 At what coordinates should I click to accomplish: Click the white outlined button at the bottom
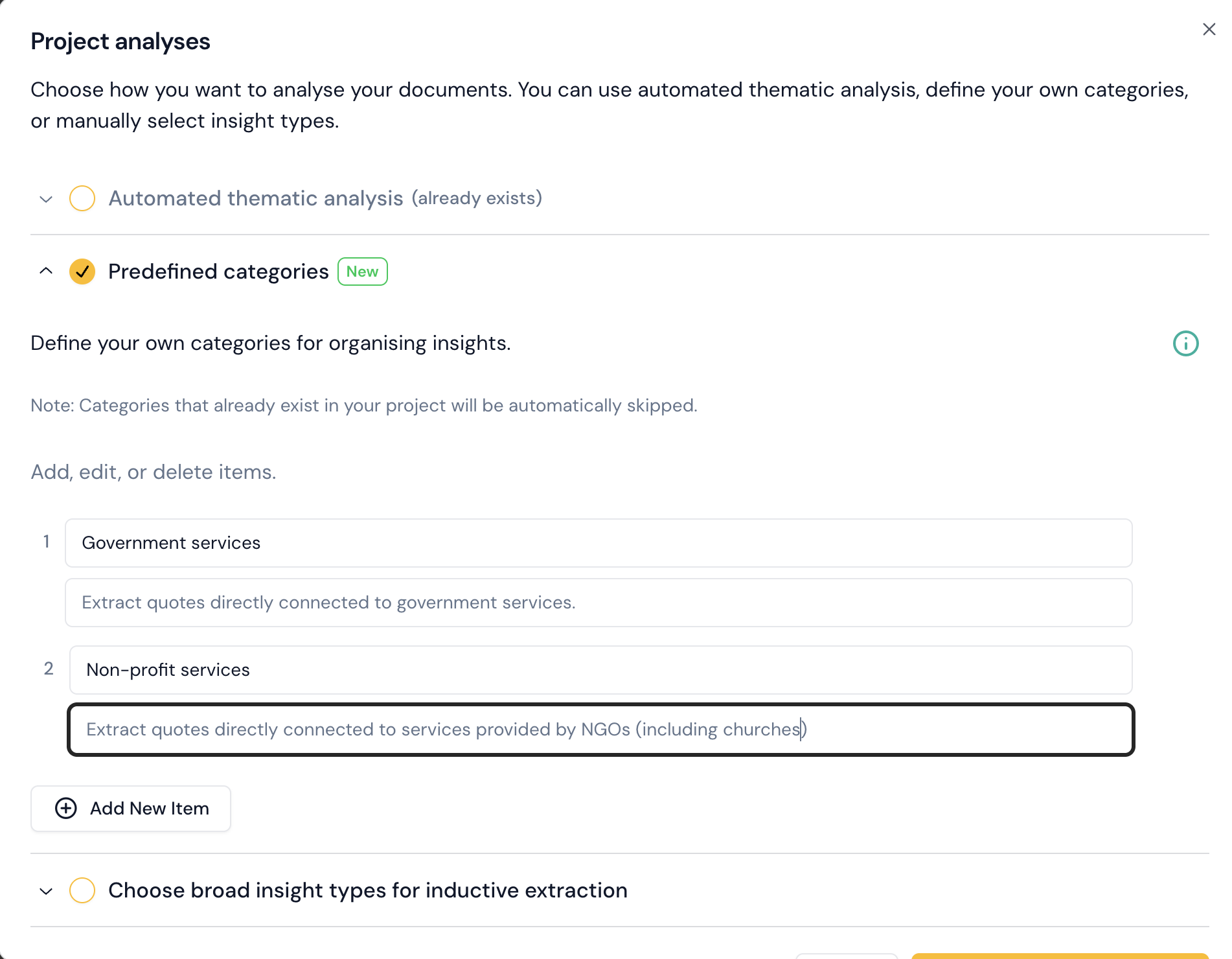(x=846, y=956)
